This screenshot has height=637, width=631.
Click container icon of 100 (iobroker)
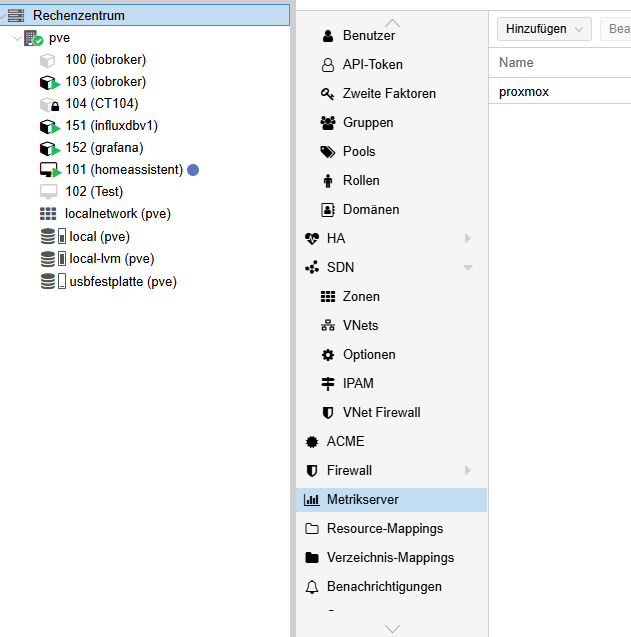[48, 60]
